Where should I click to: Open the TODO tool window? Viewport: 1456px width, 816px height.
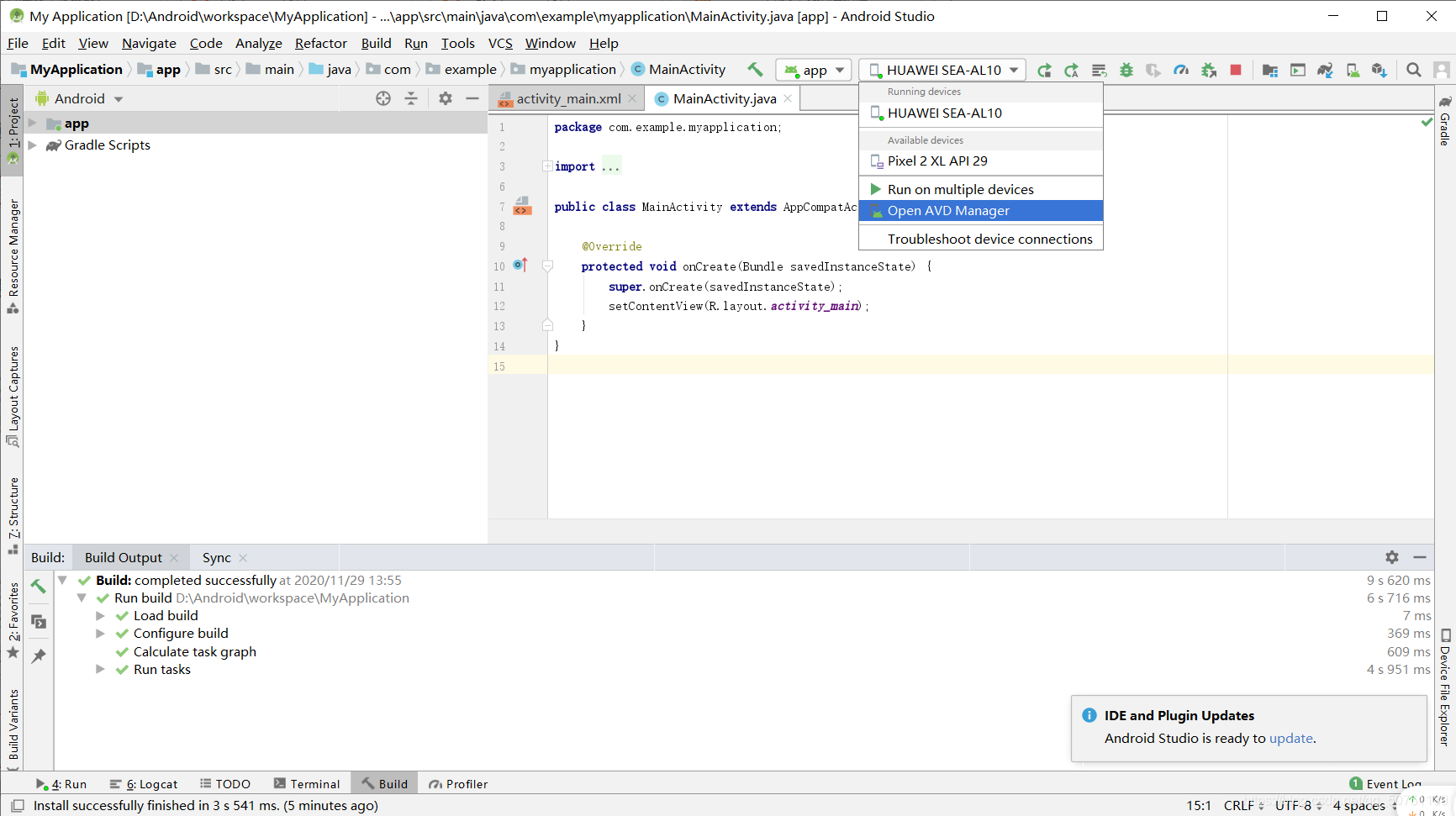click(x=225, y=784)
